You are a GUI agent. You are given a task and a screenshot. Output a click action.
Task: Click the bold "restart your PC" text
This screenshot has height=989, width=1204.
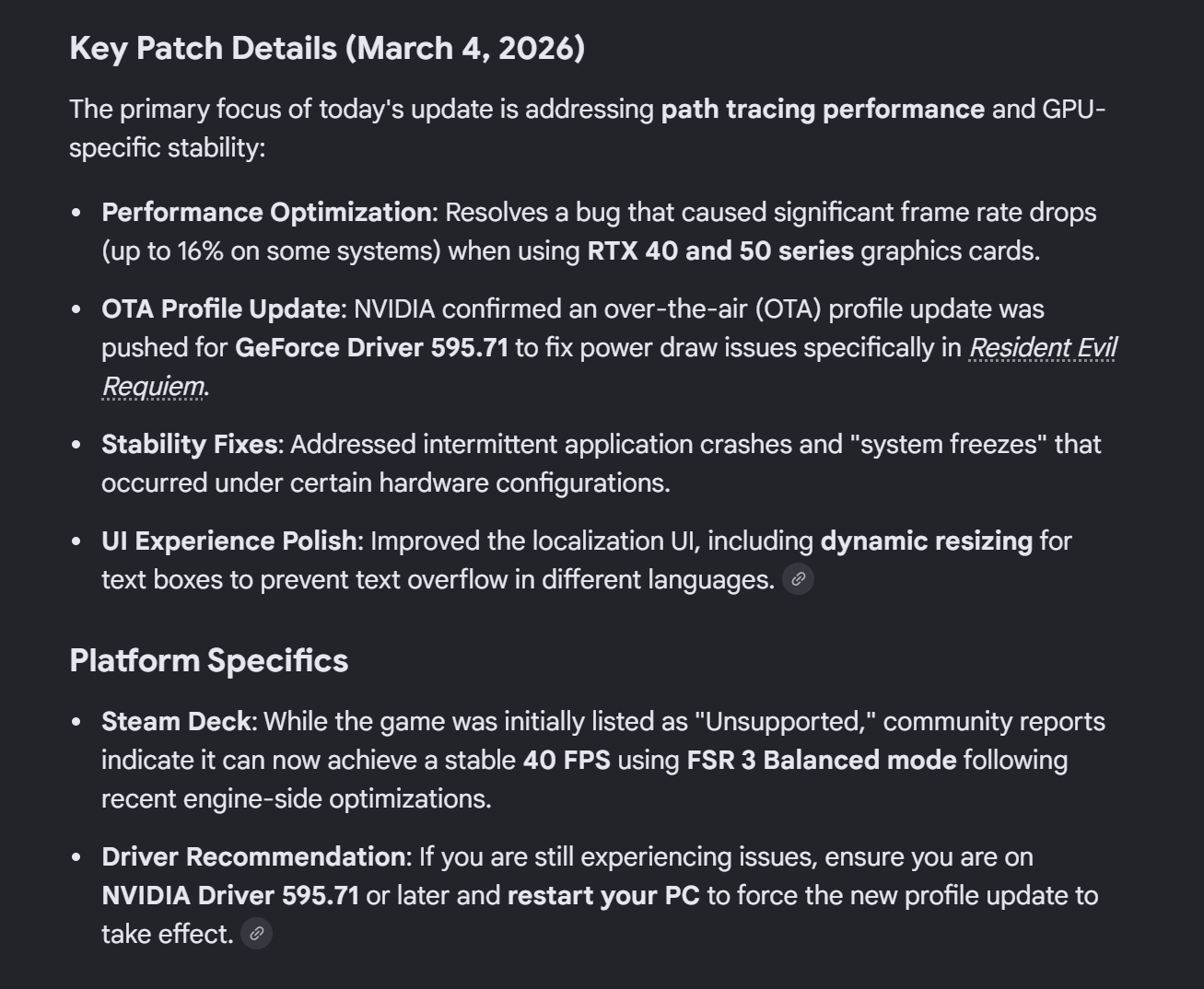click(x=603, y=895)
